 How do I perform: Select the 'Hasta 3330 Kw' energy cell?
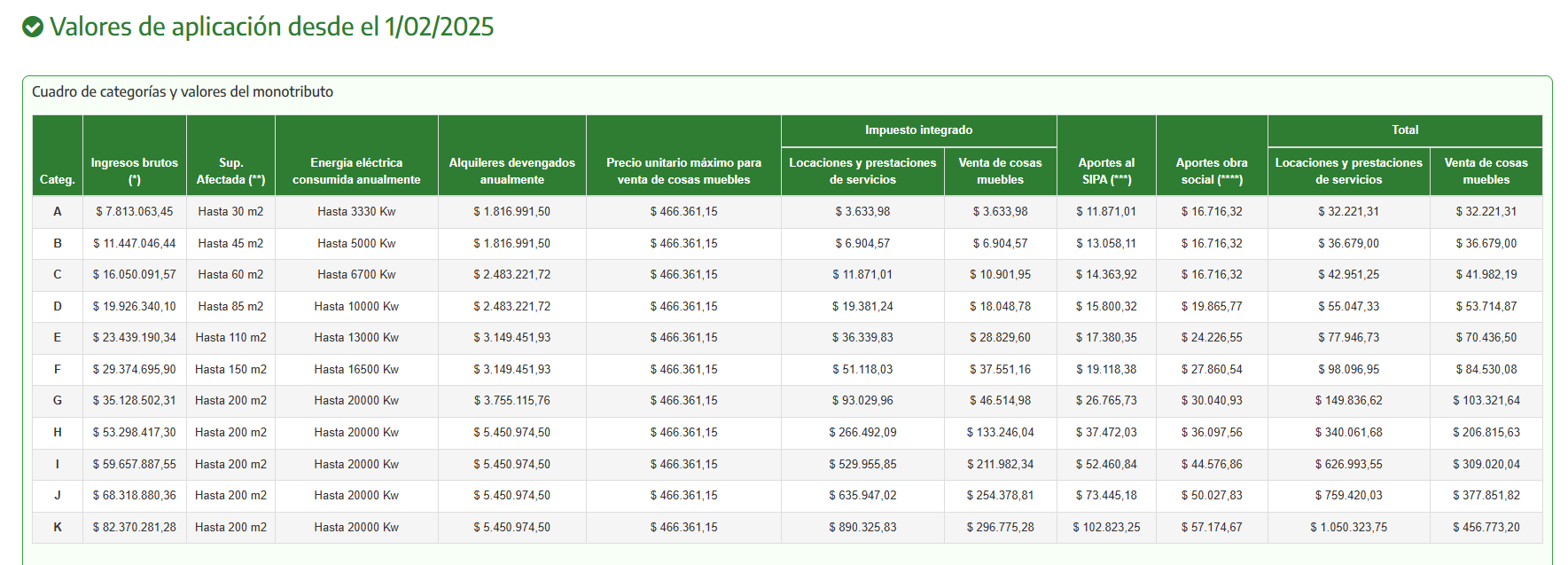356,211
